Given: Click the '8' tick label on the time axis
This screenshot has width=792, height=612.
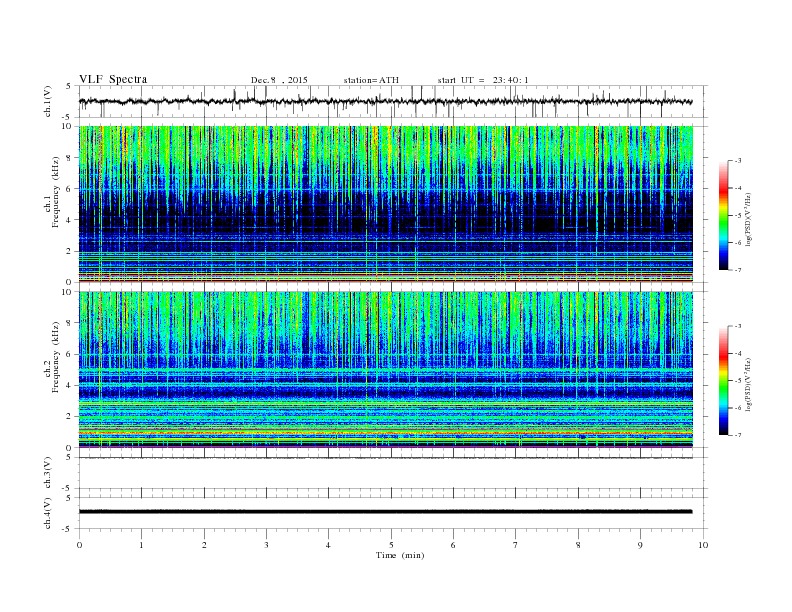Looking at the screenshot, I should click(x=578, y=545).
